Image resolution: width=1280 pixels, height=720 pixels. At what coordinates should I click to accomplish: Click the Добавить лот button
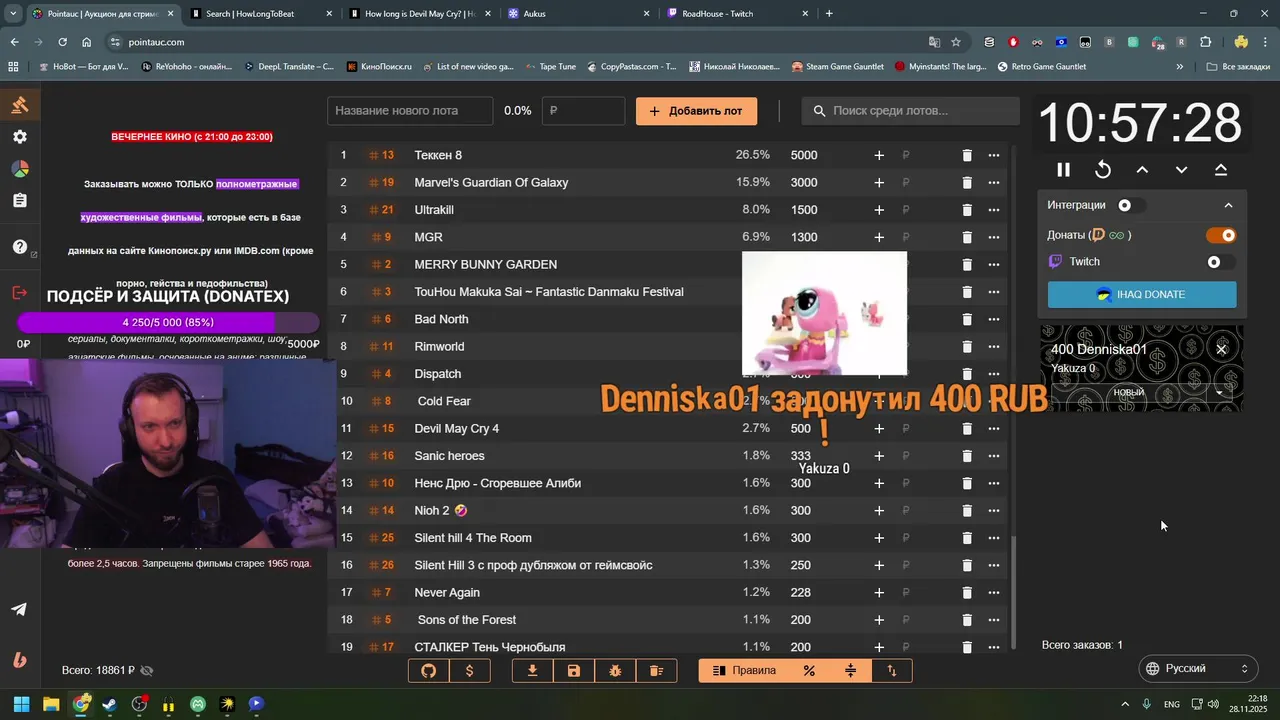[696, 111]
